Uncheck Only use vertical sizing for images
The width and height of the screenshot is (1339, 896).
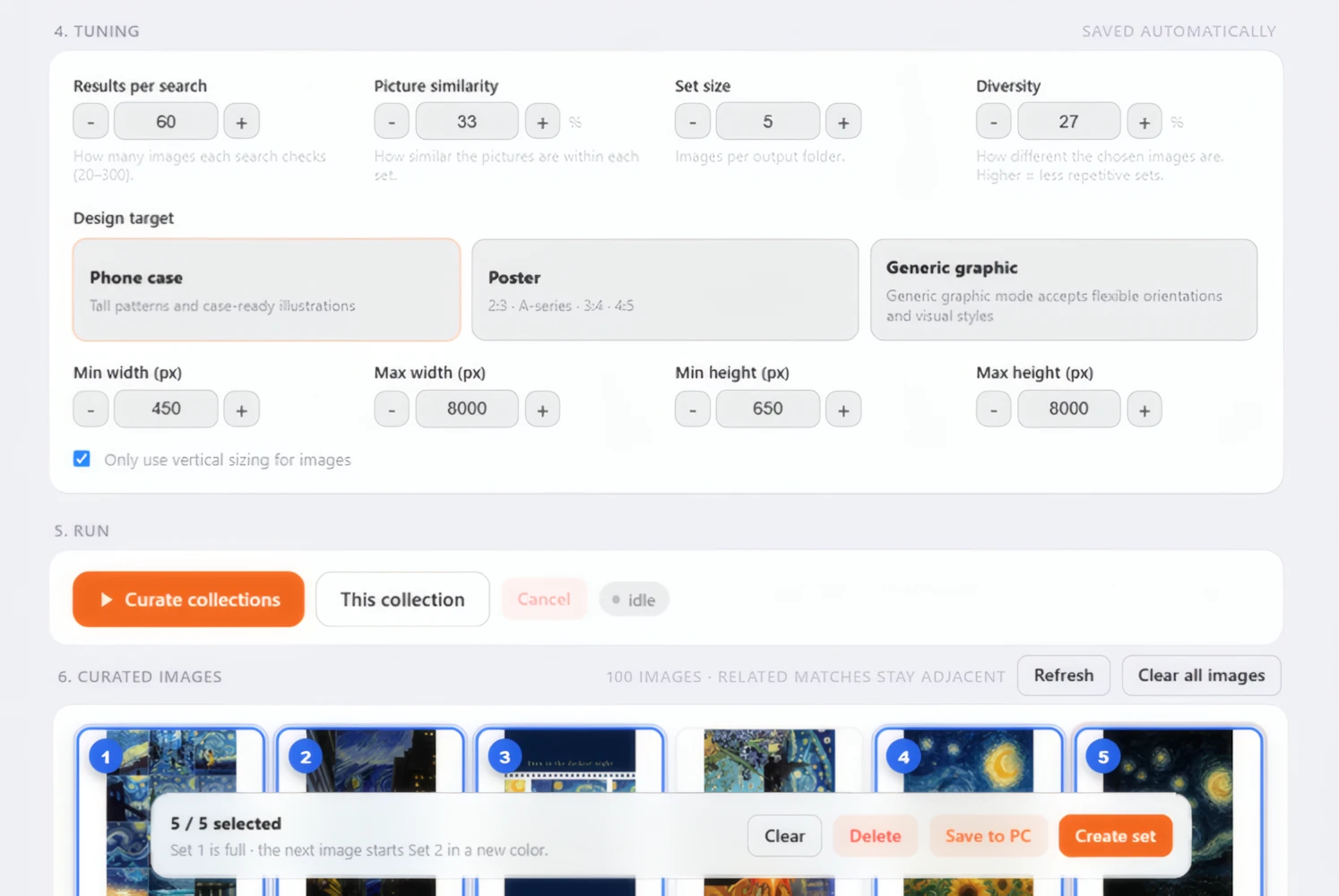pyautogui.click(x=82, y=459)
